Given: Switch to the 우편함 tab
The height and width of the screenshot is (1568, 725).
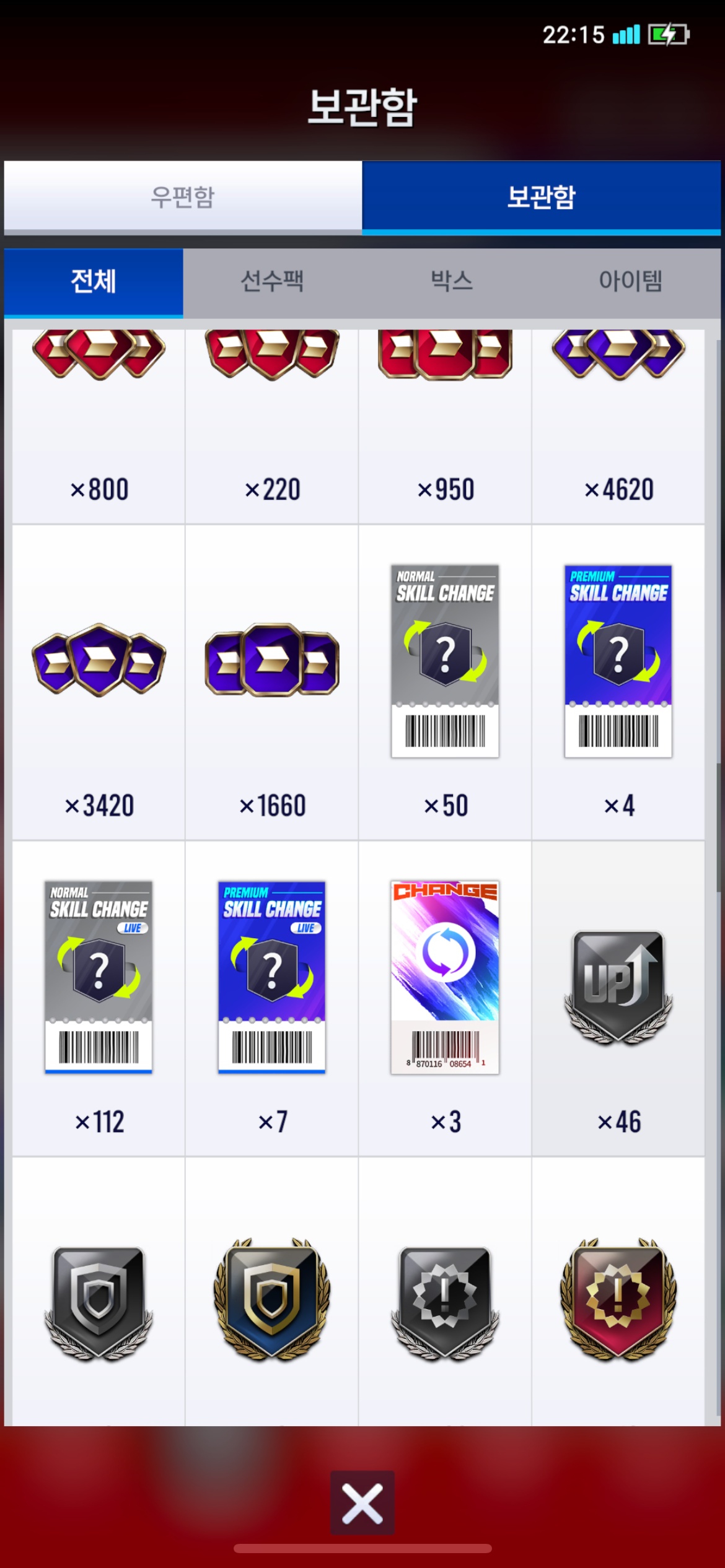Looking at the screenshot, I should (183, 198).
